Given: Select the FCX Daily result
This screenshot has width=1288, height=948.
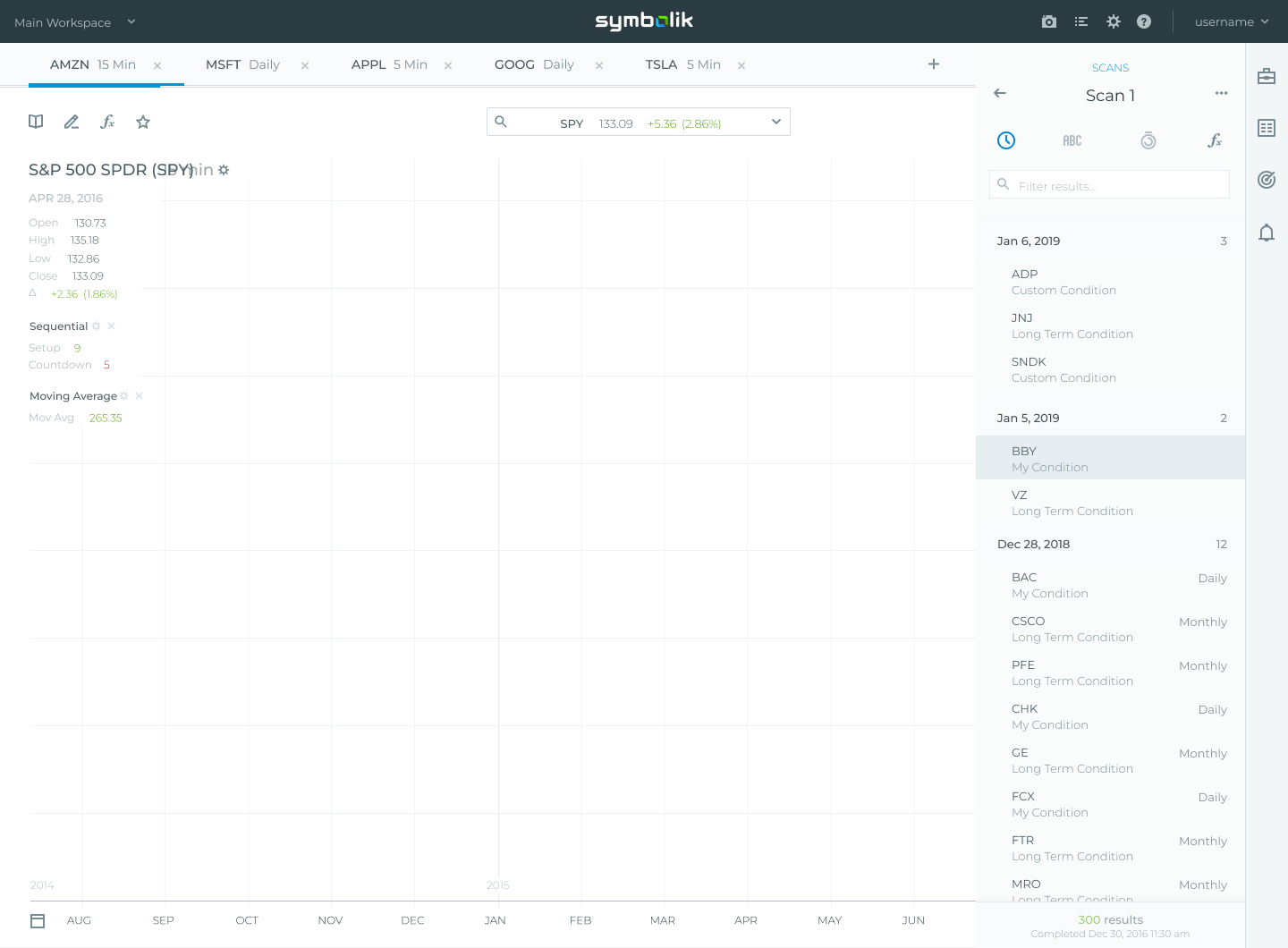Looking at the screenshot, I should click(1110, 804).
